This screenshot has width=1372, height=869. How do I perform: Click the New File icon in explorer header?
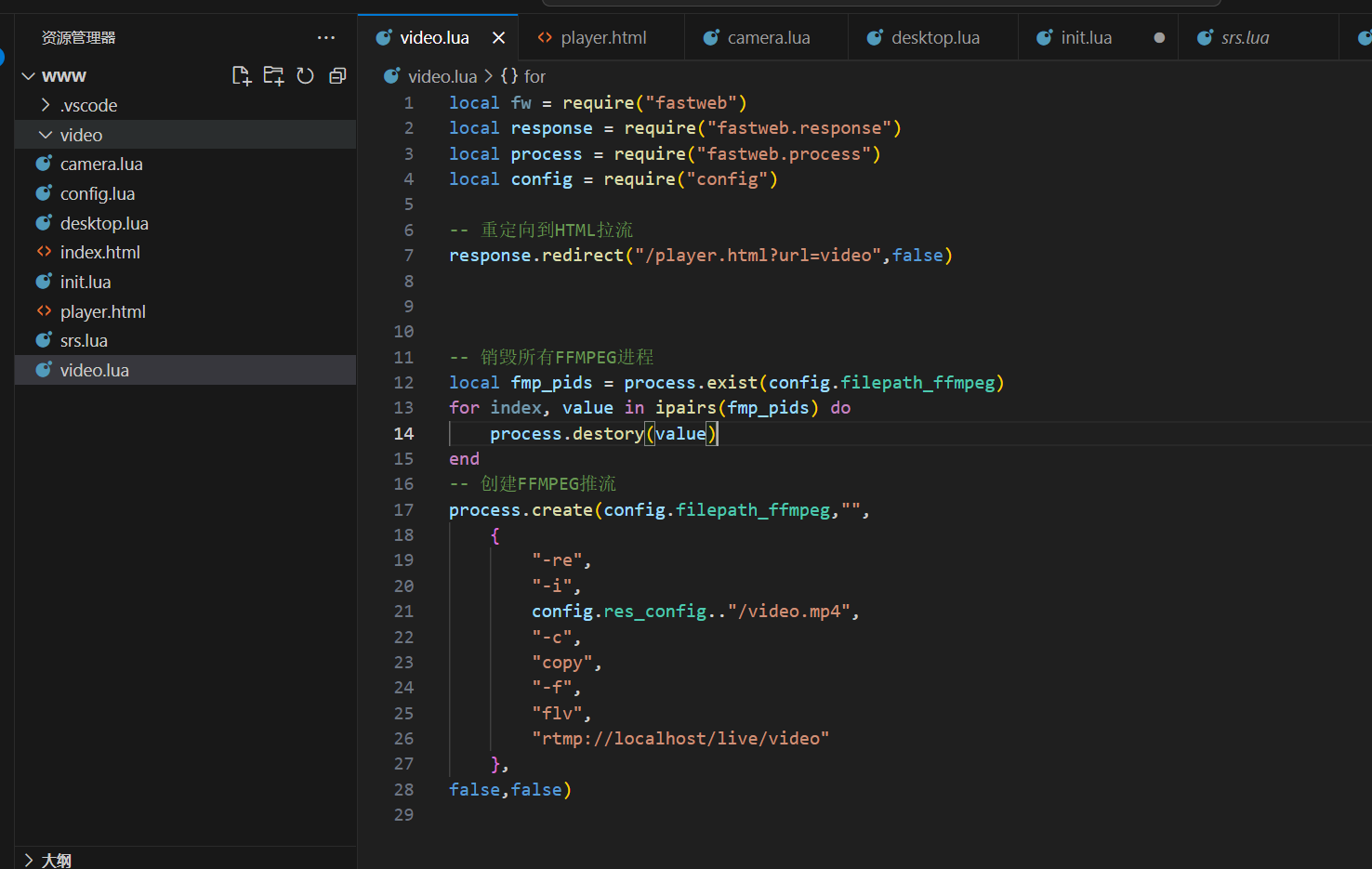tap(242, 76)
